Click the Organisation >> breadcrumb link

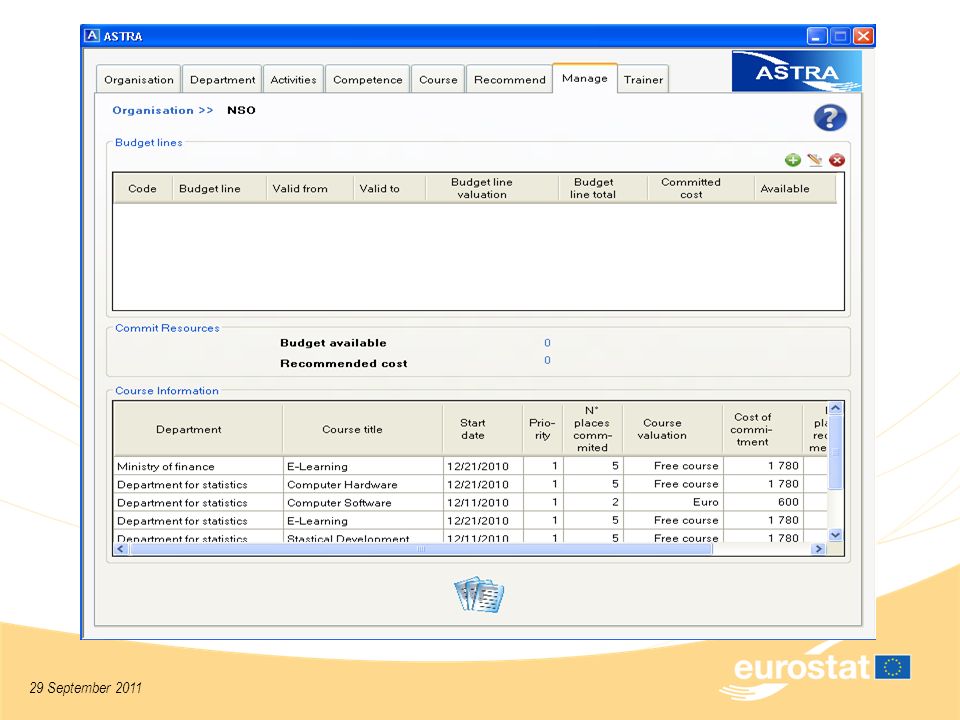(x=163, y=110)
